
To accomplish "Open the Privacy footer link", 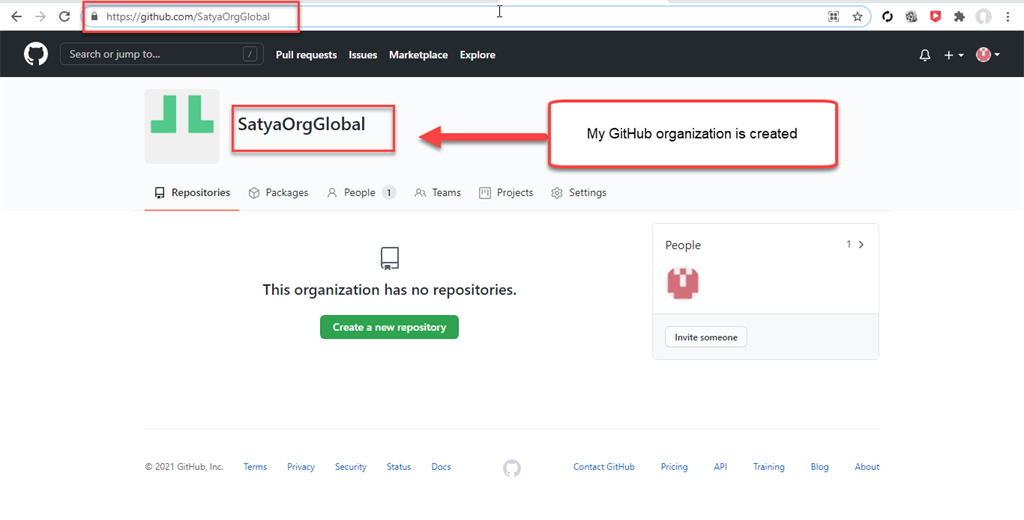I will (x=301, y=466).
